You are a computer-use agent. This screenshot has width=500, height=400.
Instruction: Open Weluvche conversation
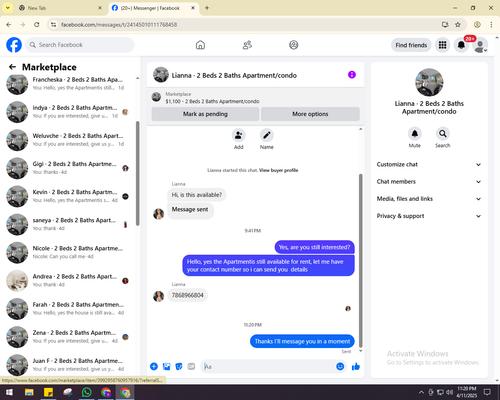pyautogui.click(x=68, y=140)
